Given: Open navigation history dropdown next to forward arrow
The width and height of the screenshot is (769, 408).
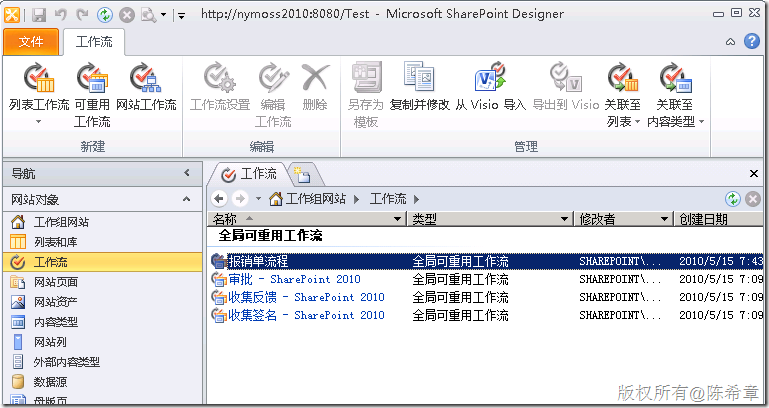Looking at the screenshot, I should tap(259, 199).
